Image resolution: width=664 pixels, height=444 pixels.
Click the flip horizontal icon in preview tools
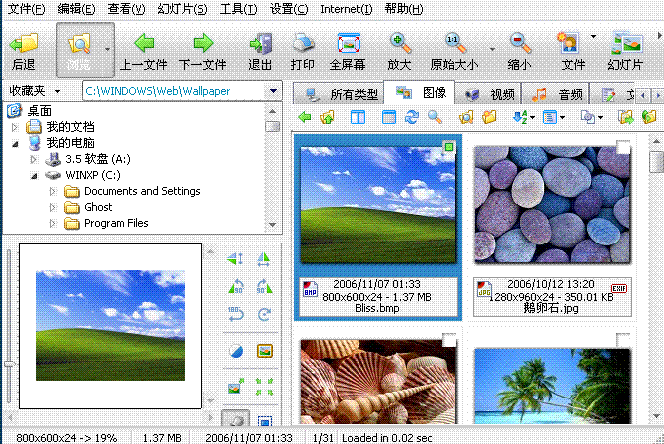[264, 258]
